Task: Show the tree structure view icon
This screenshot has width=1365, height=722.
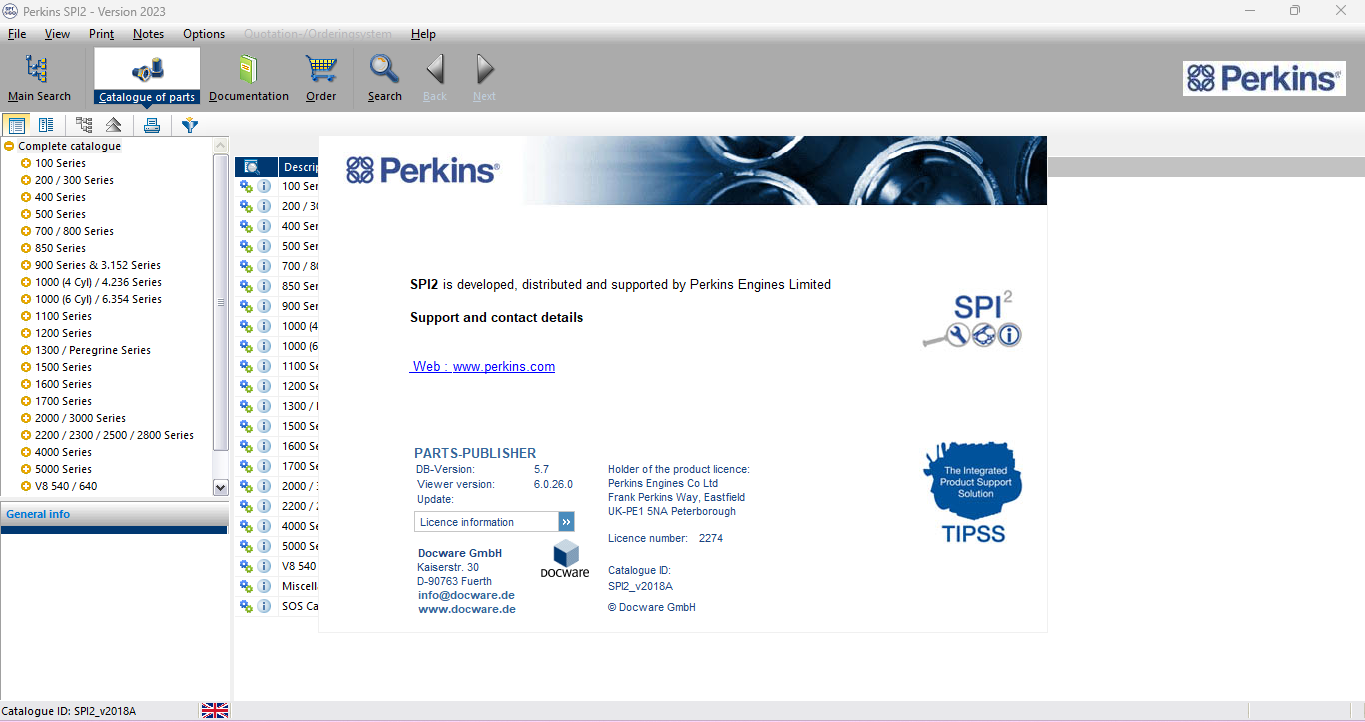Action: (84, 125)
